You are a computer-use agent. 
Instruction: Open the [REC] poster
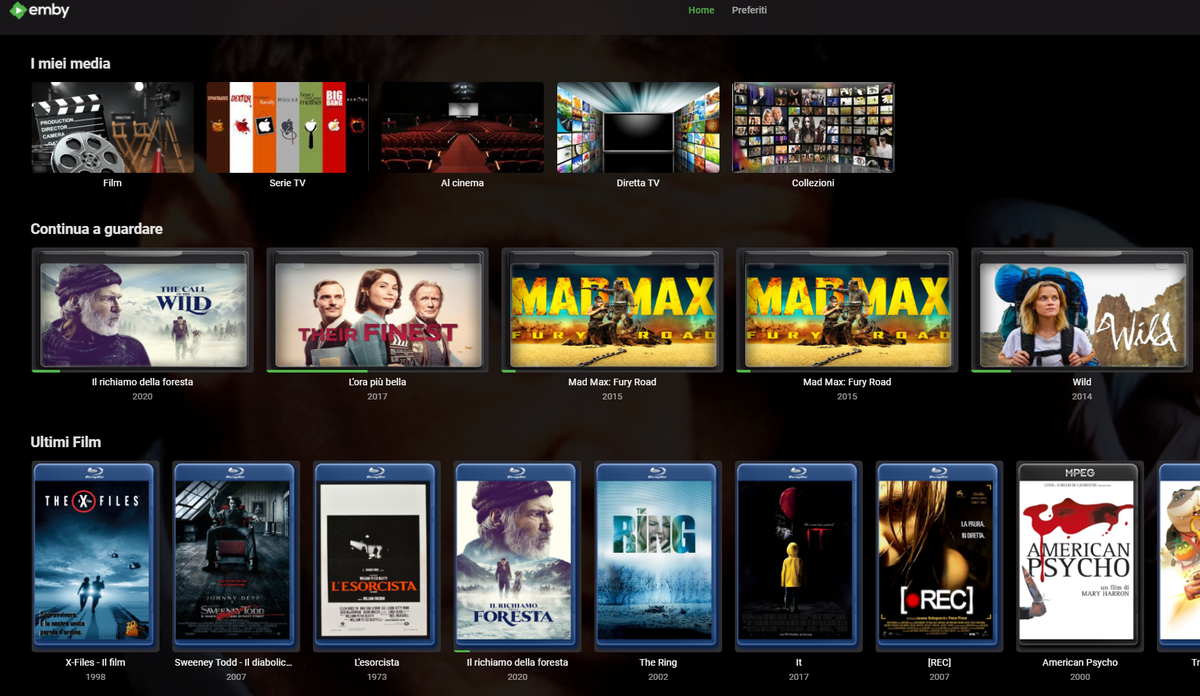coord(939,556)
